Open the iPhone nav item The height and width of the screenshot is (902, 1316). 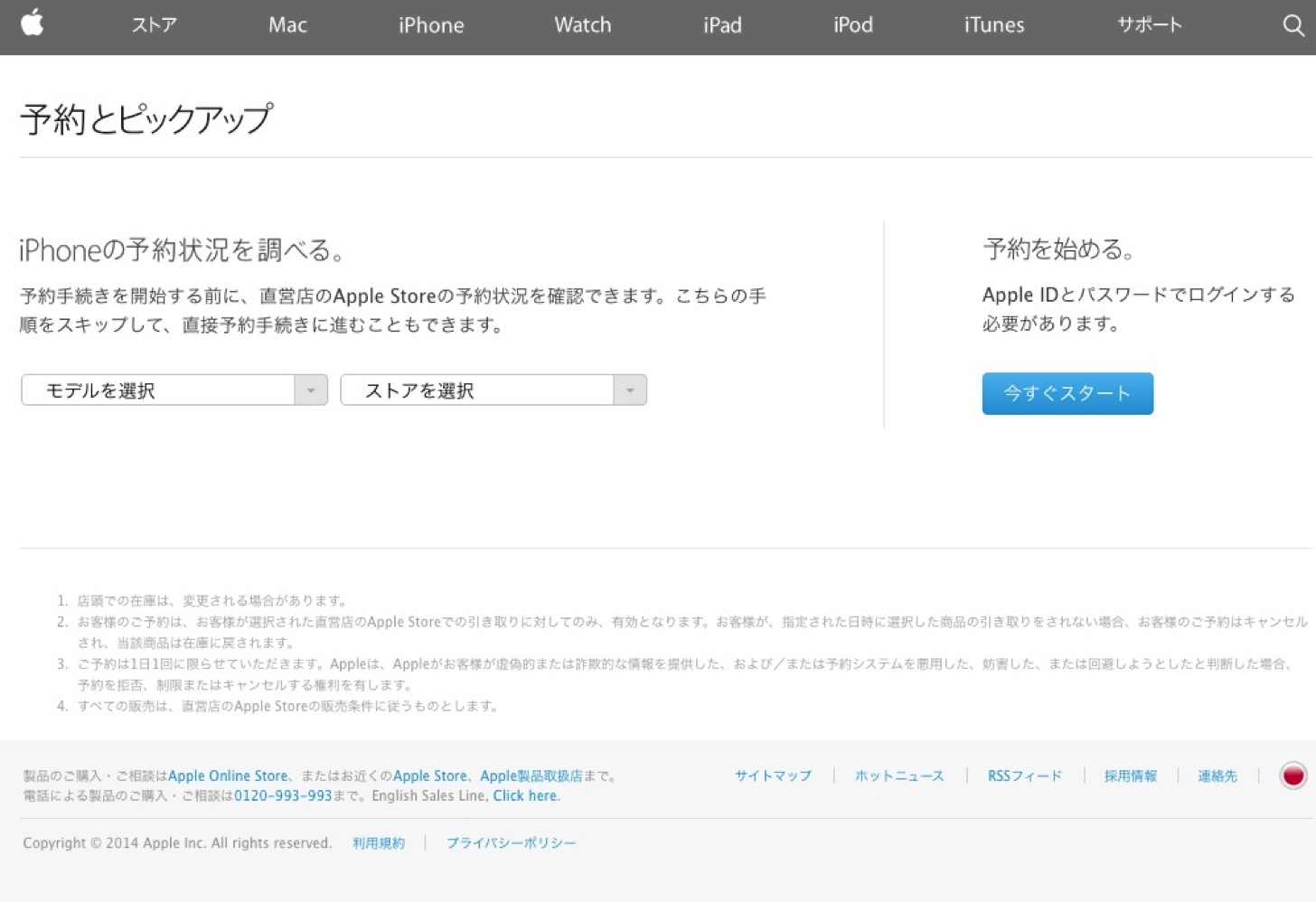[x=431, y=25]
